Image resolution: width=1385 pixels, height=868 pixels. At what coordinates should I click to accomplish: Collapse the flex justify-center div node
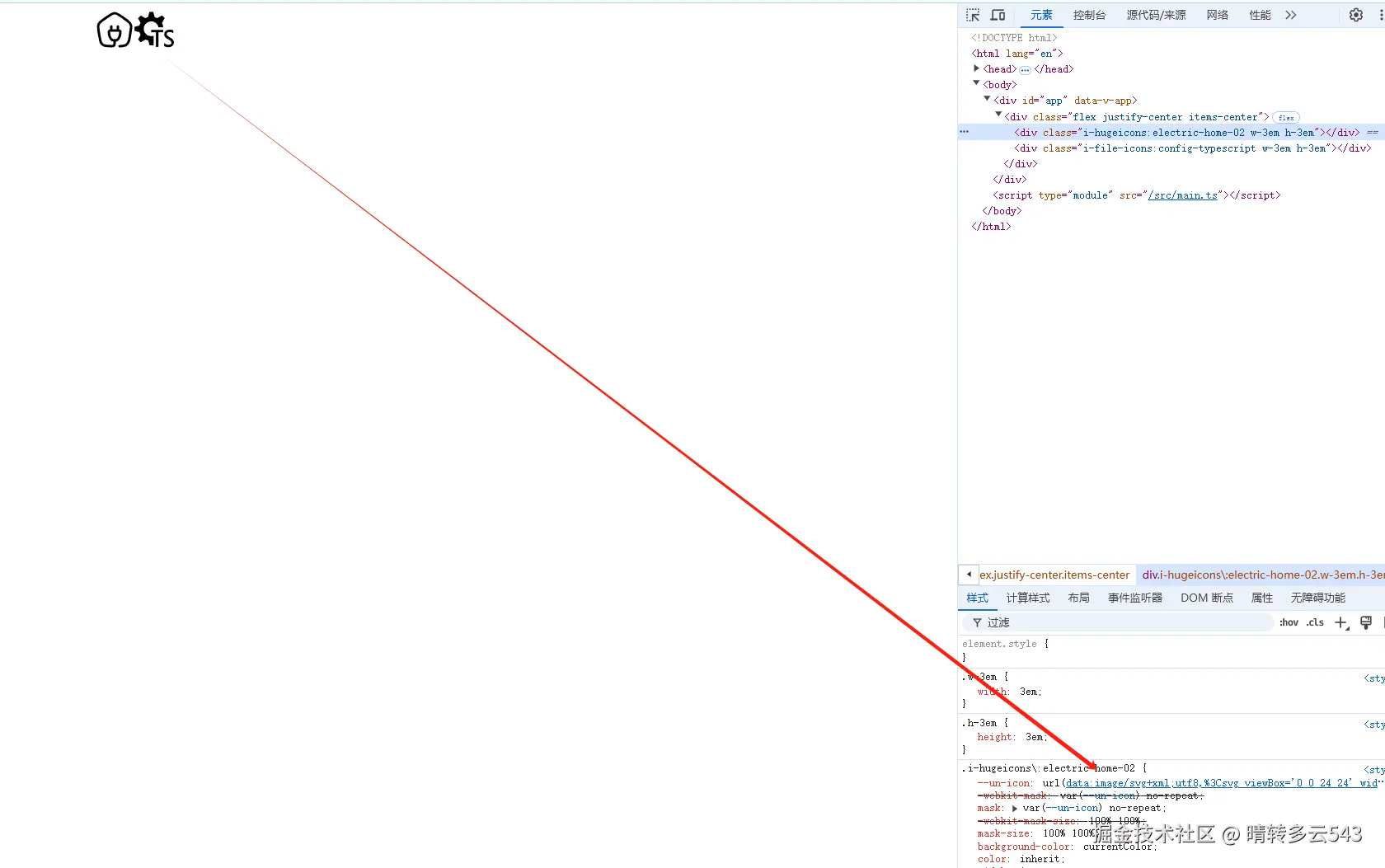click(998, 115)
